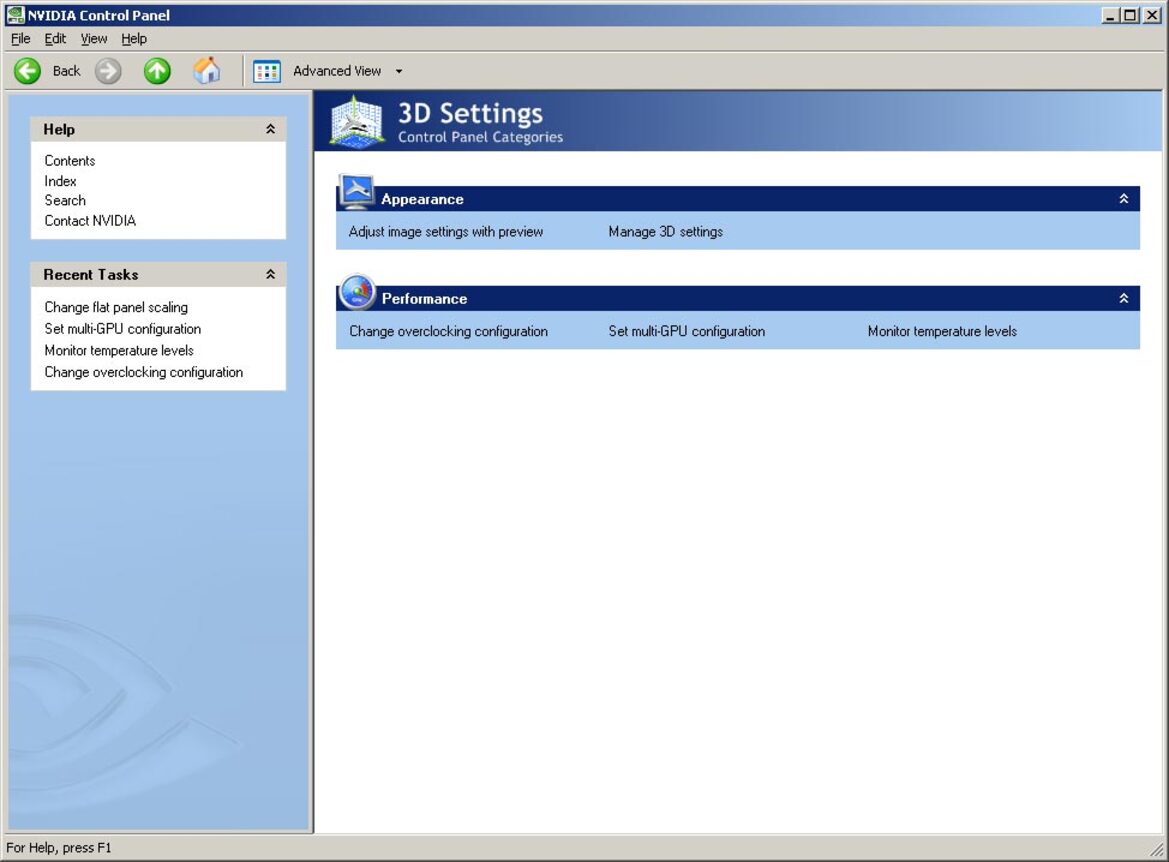Click the Performance category gauge icon
This screenshot has width=1169, height=862.
[x=357, y=292]
